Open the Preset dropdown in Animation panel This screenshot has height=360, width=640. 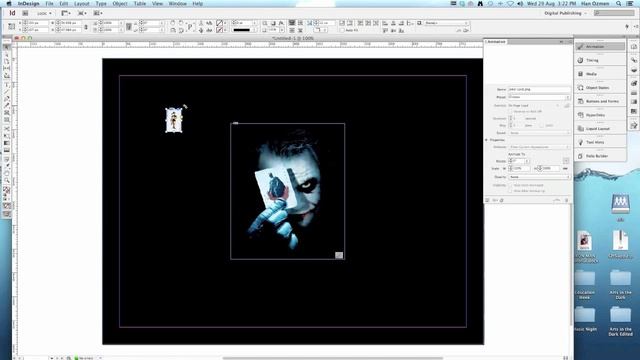point(539,97)
